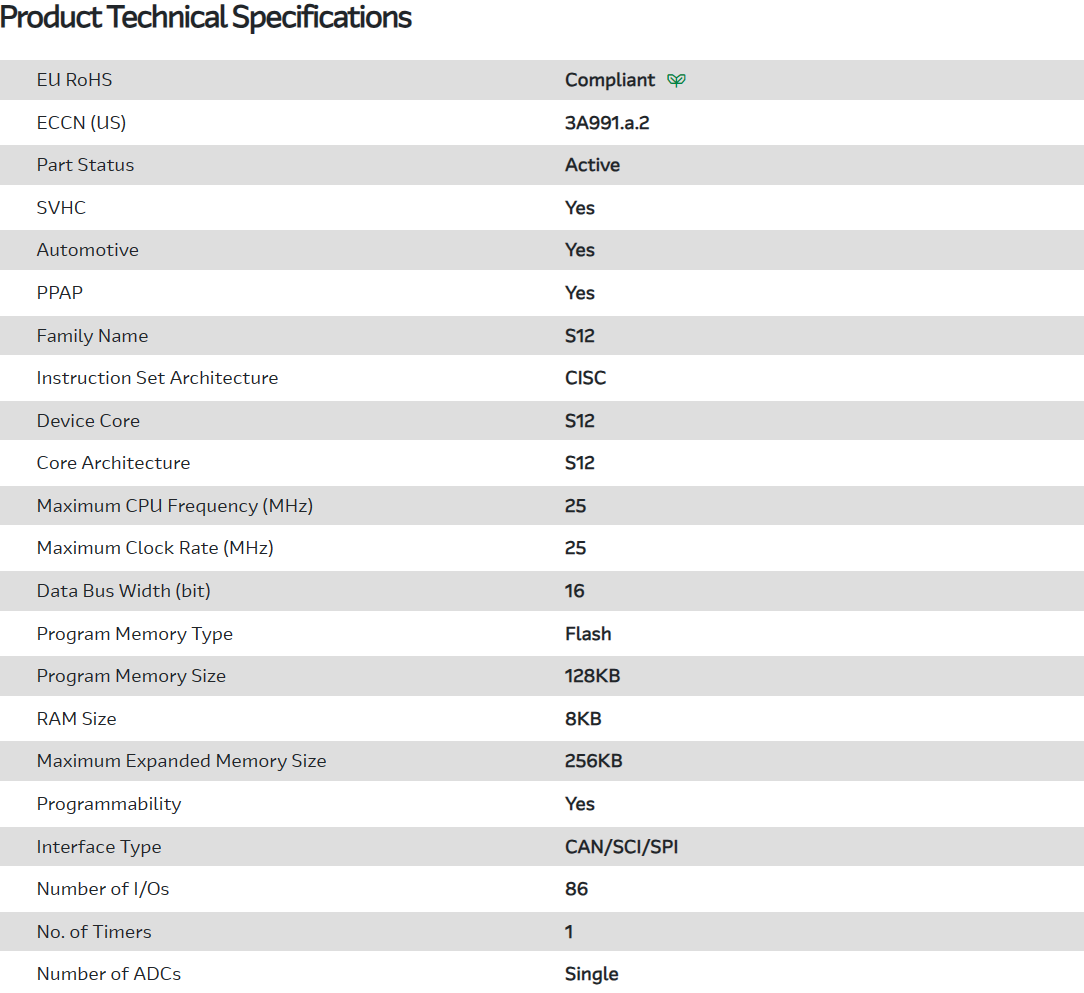Click the Part Status label
Image resolution: width=1084 pixels, height=993 pixels.
[x=85, y=165]
